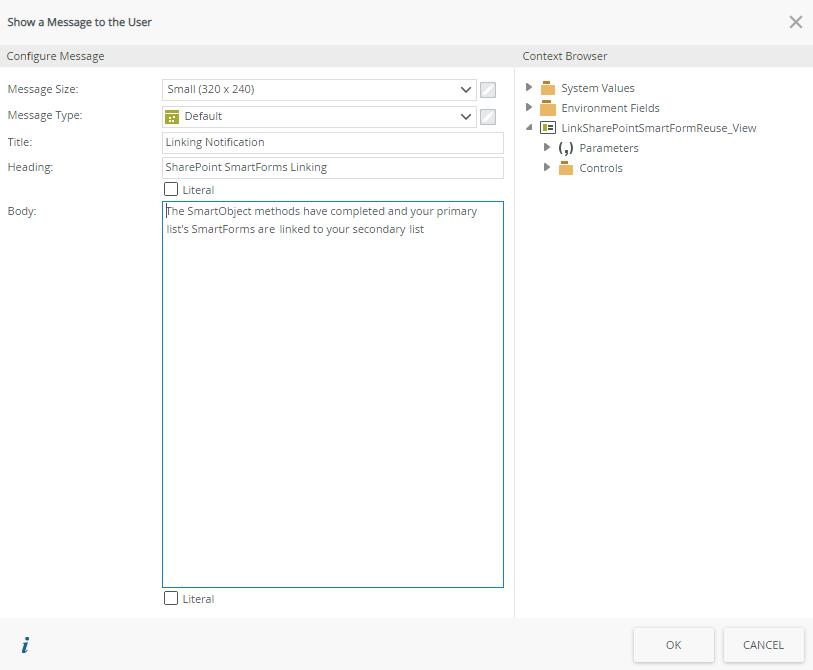Image resolution: width=813 pixels, height=670 pixels.
Task: Click the info icon at bottom left
Action: point(25,645)
